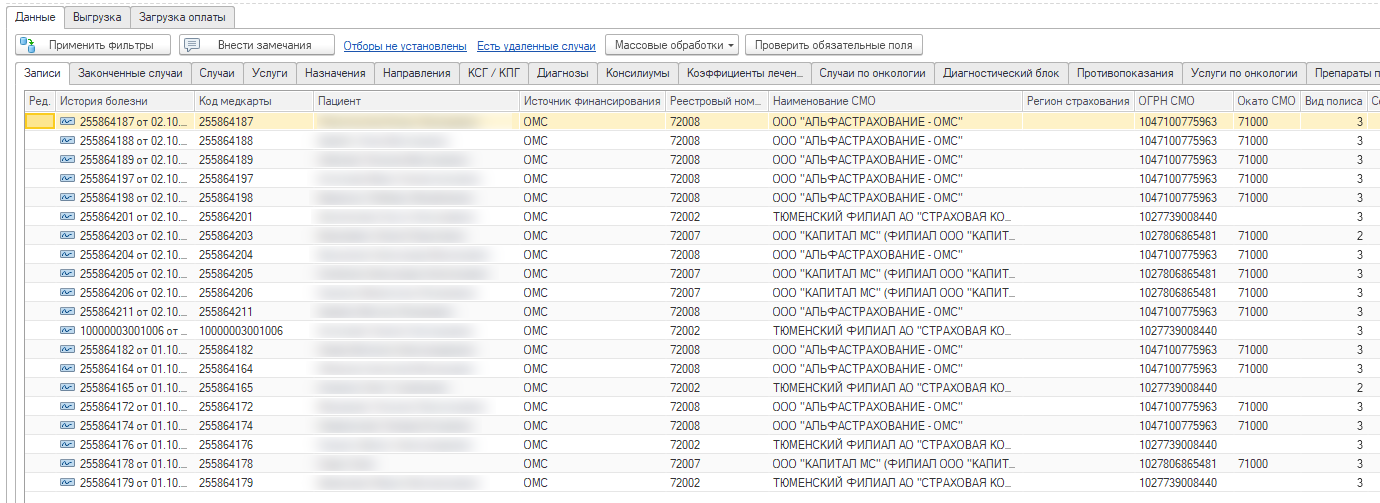The height and width of the screenshot is (503, 1380).
Task: Select the Код медкарты cell 255864206
Action: pos(226,293)
